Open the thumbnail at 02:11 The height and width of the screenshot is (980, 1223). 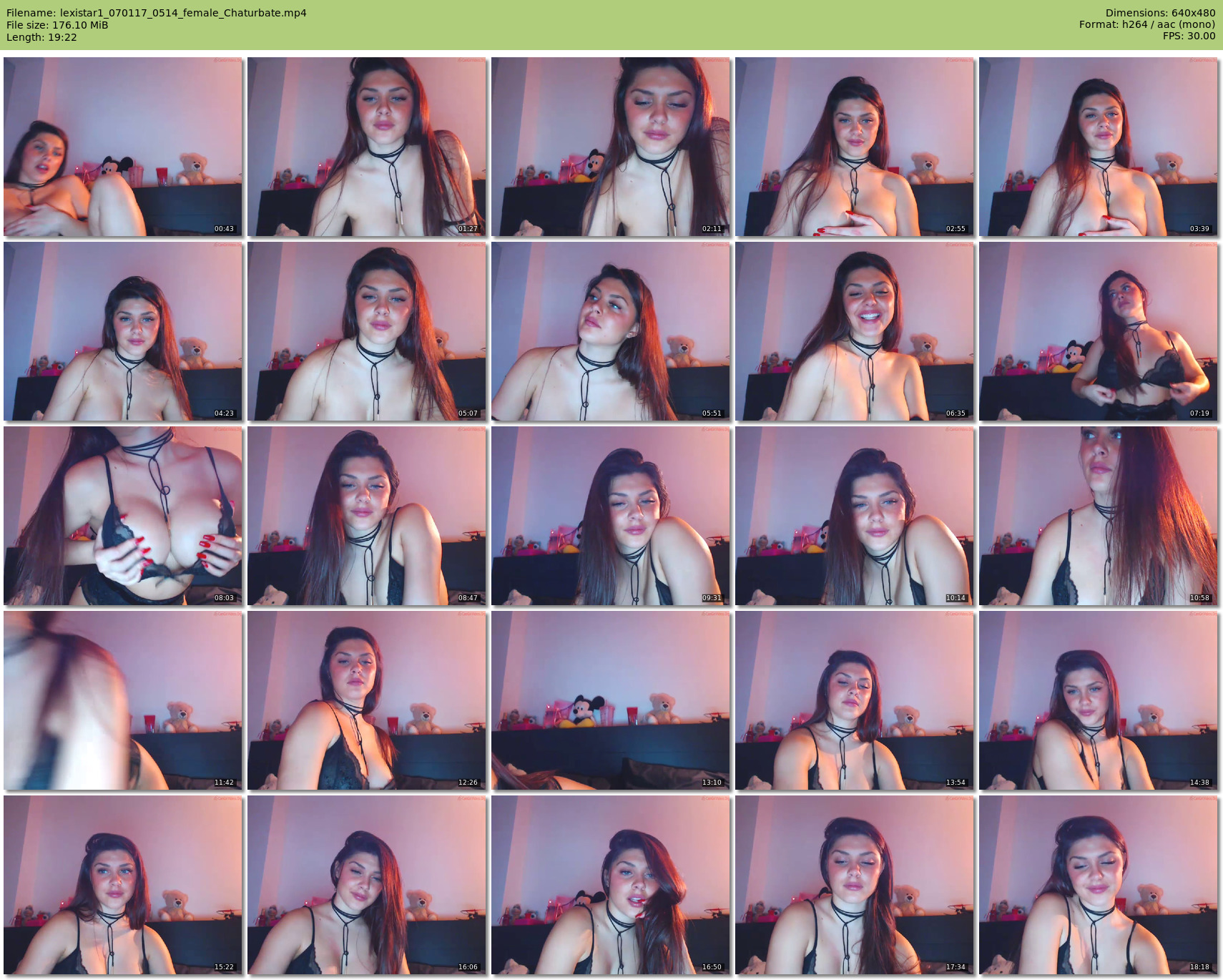(x=611, y=147)
